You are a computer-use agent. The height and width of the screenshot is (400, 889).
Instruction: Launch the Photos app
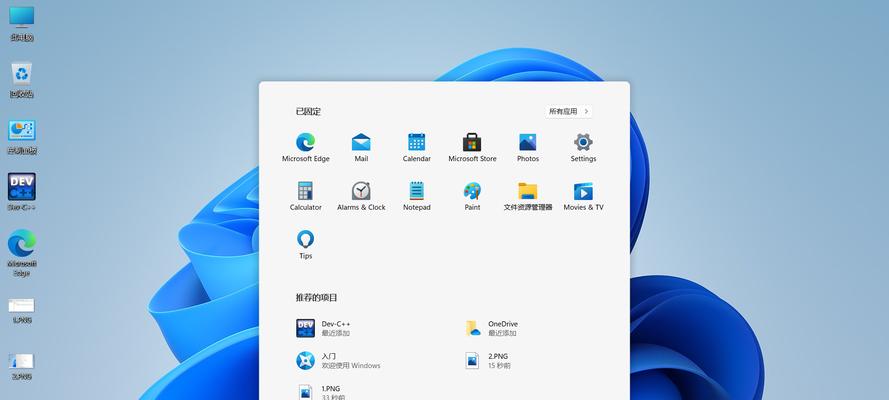point(528,147)
